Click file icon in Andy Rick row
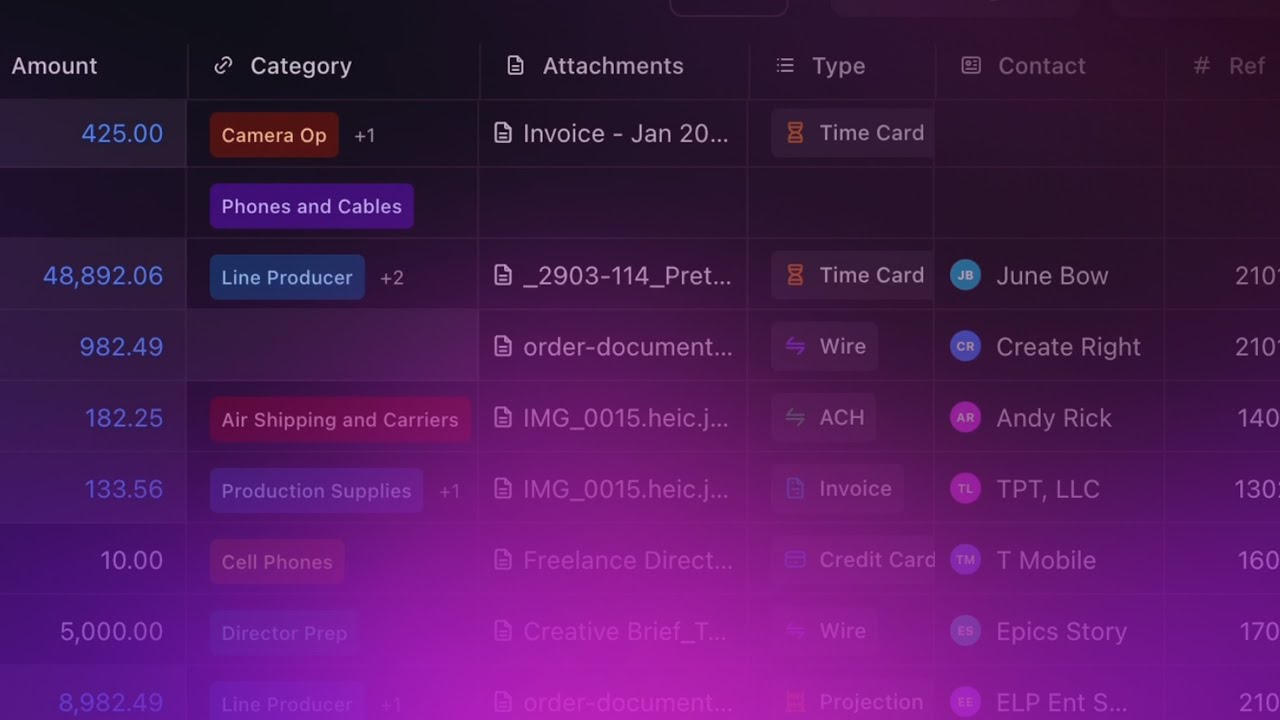 (503, 418)
